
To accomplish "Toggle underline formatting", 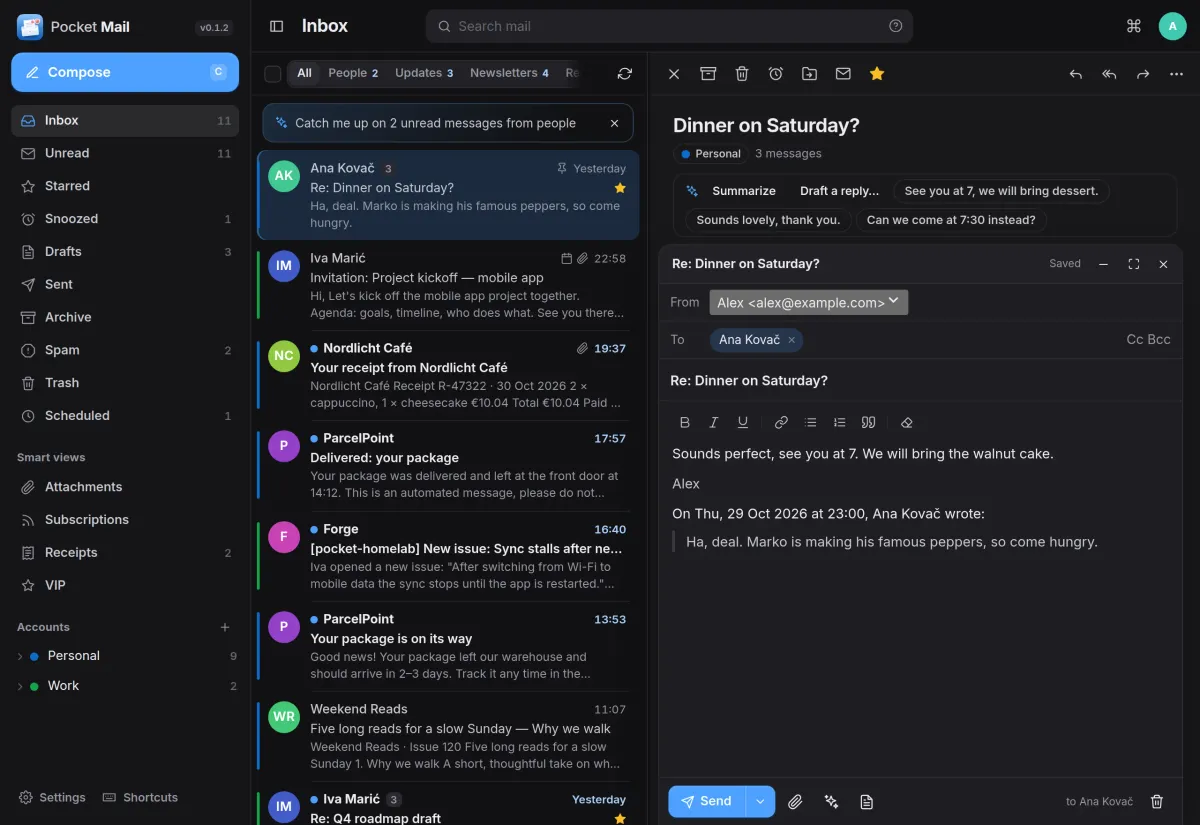I will click(x=743, y=422).
